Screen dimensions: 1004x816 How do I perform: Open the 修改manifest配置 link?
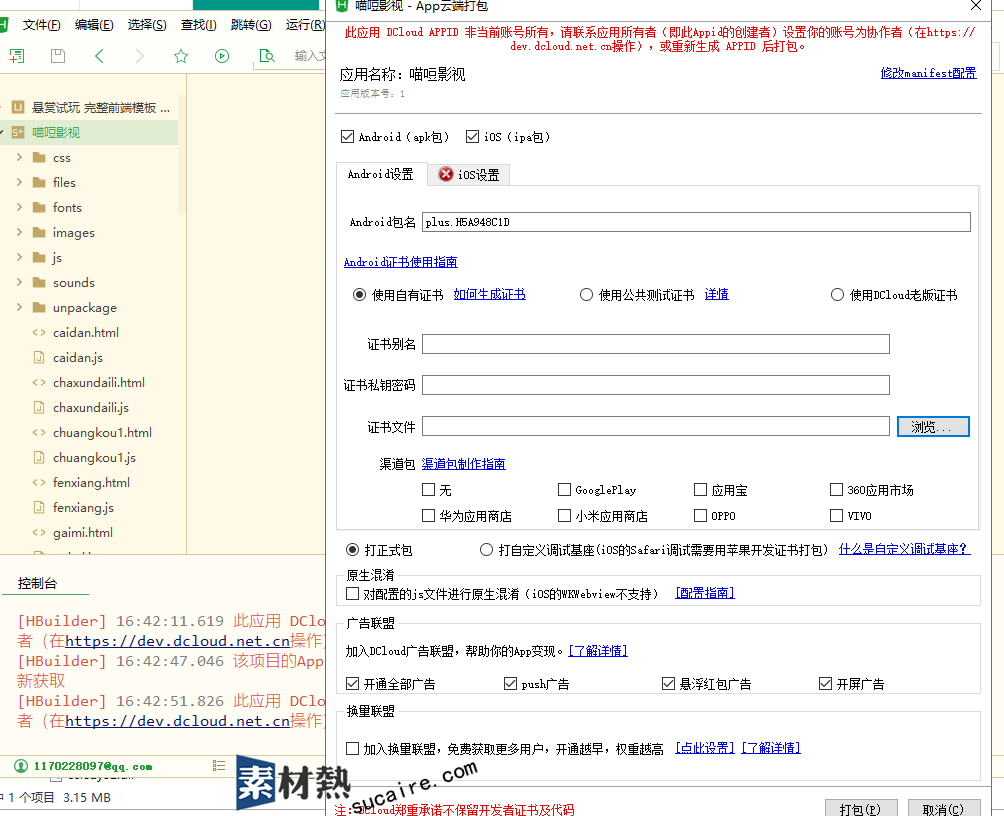928,73
